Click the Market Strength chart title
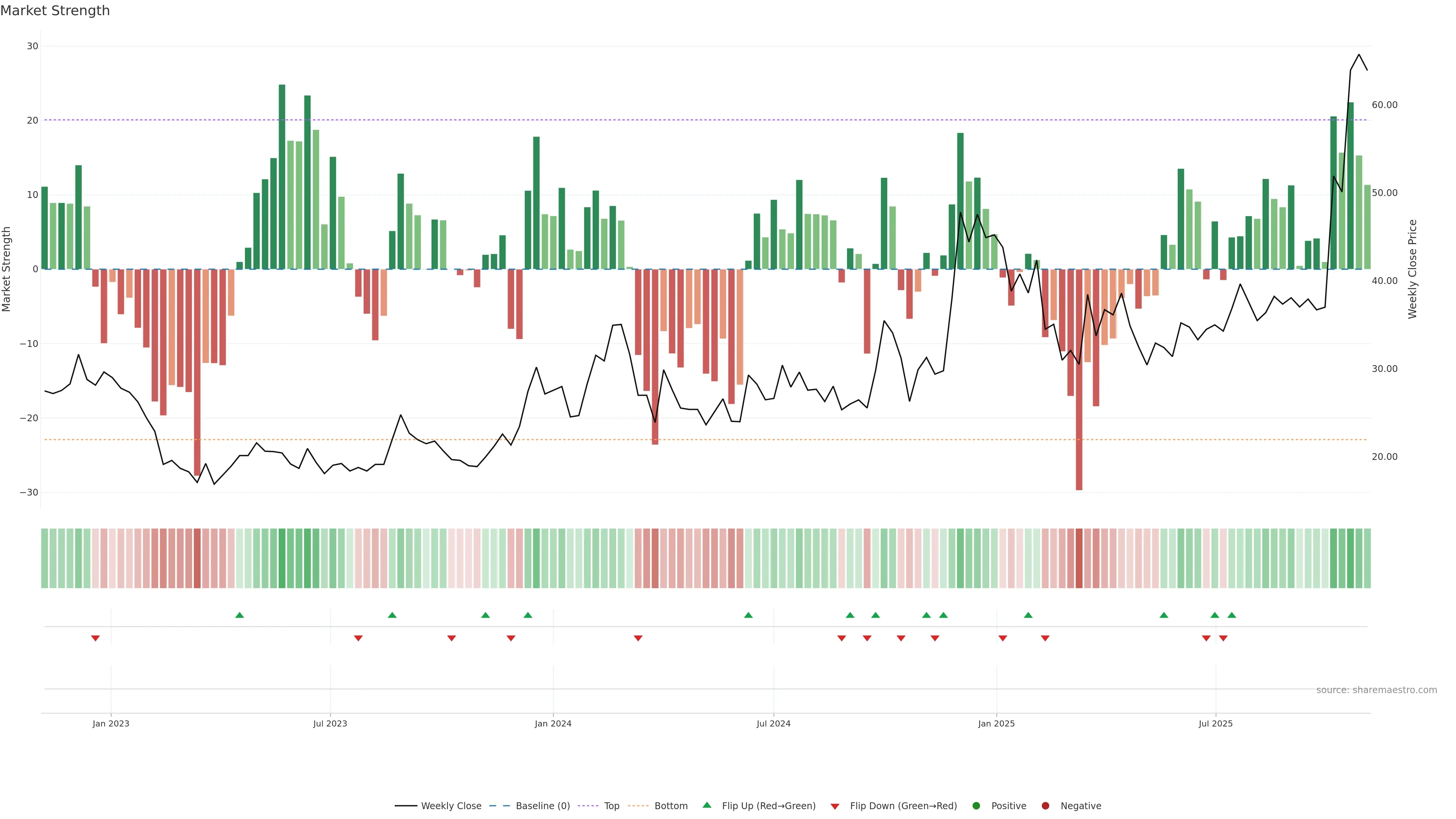Viewport: 1456px width, 819px height. click(55, 11)
